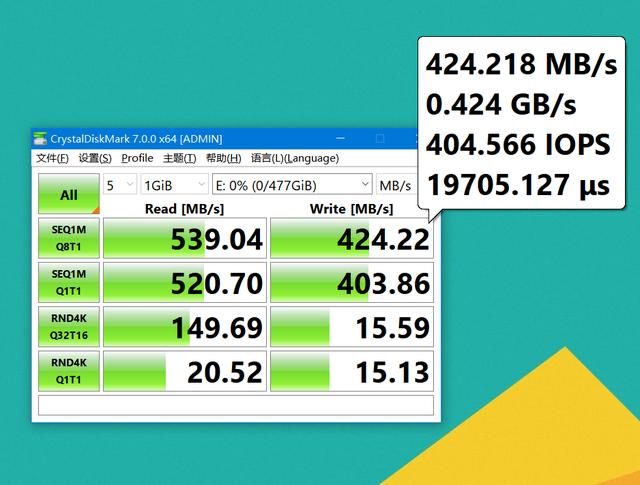The width and height of the screenshot is (640, 485).
Task: Click the 424.22 sequential write result
Action: [352, 238]
